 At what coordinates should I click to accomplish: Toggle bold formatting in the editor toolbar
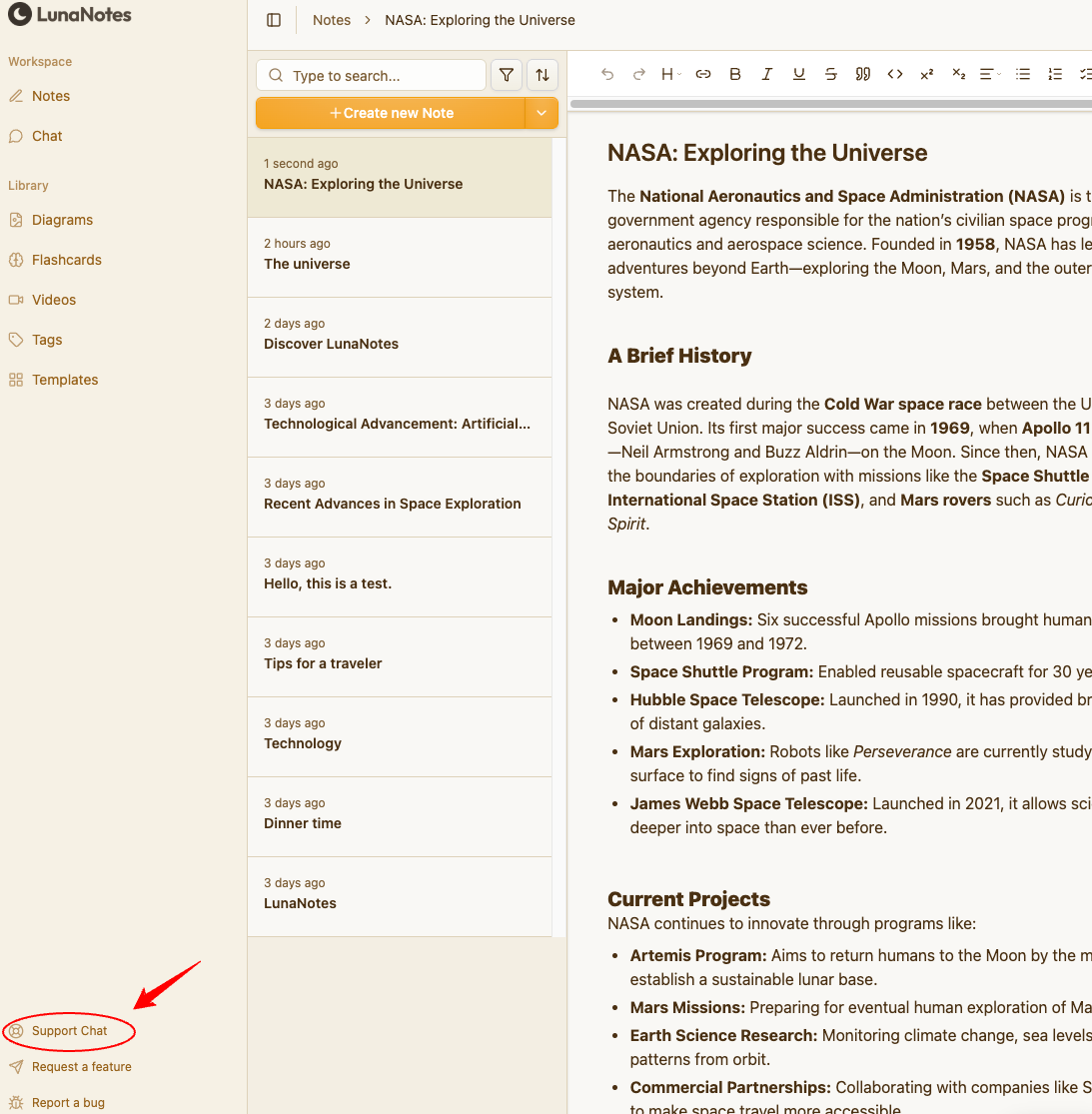(735, 74)
